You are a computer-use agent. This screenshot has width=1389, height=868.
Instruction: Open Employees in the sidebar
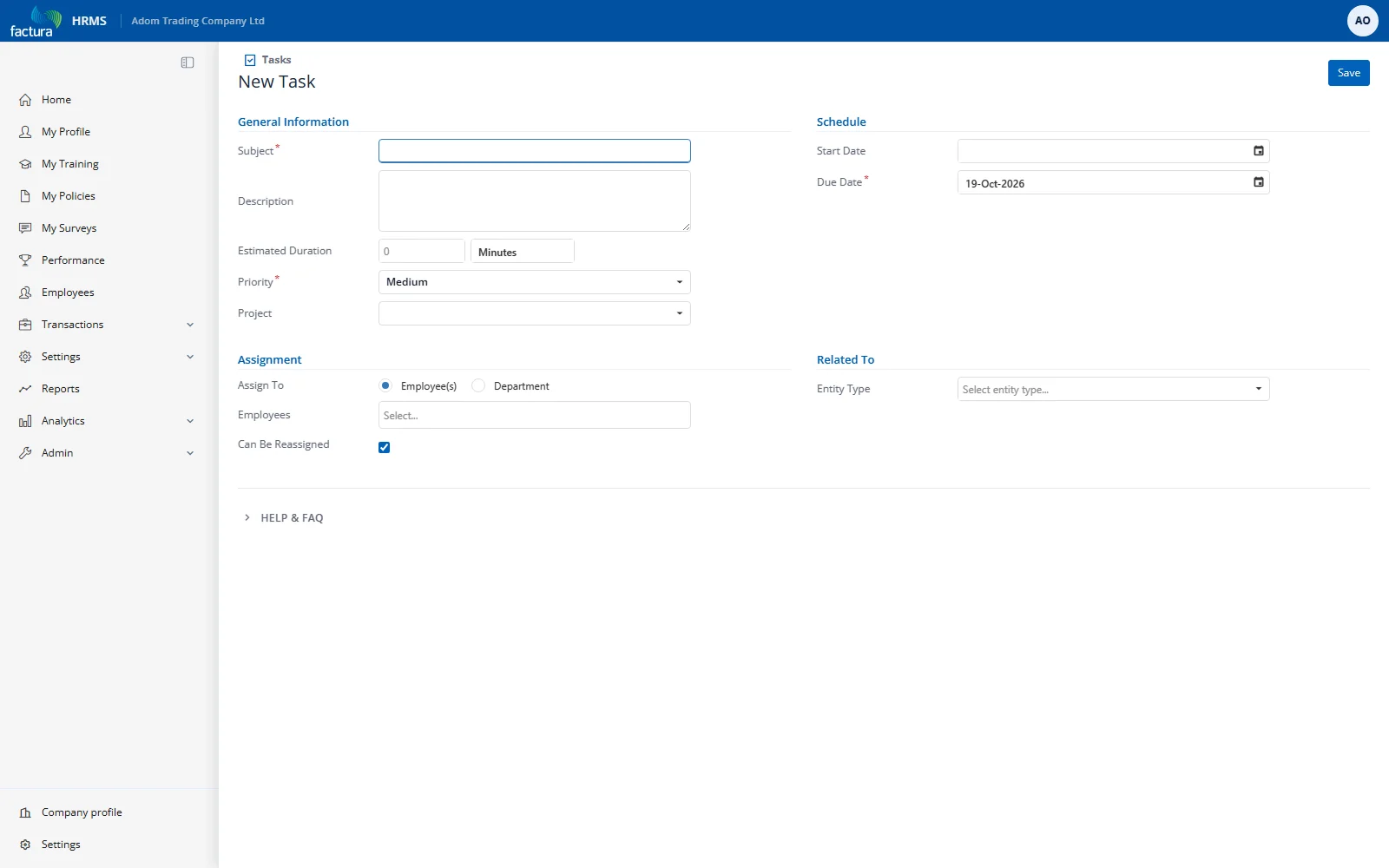68,293
